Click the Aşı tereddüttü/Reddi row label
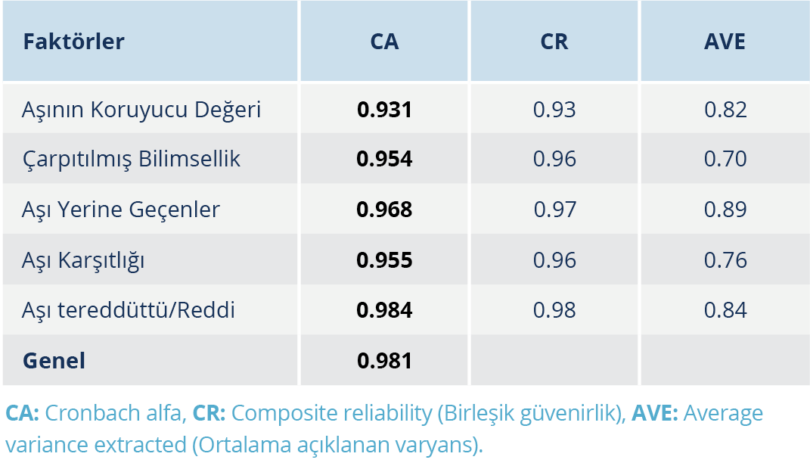Screen dimensions: 810x466 (129, 310)
